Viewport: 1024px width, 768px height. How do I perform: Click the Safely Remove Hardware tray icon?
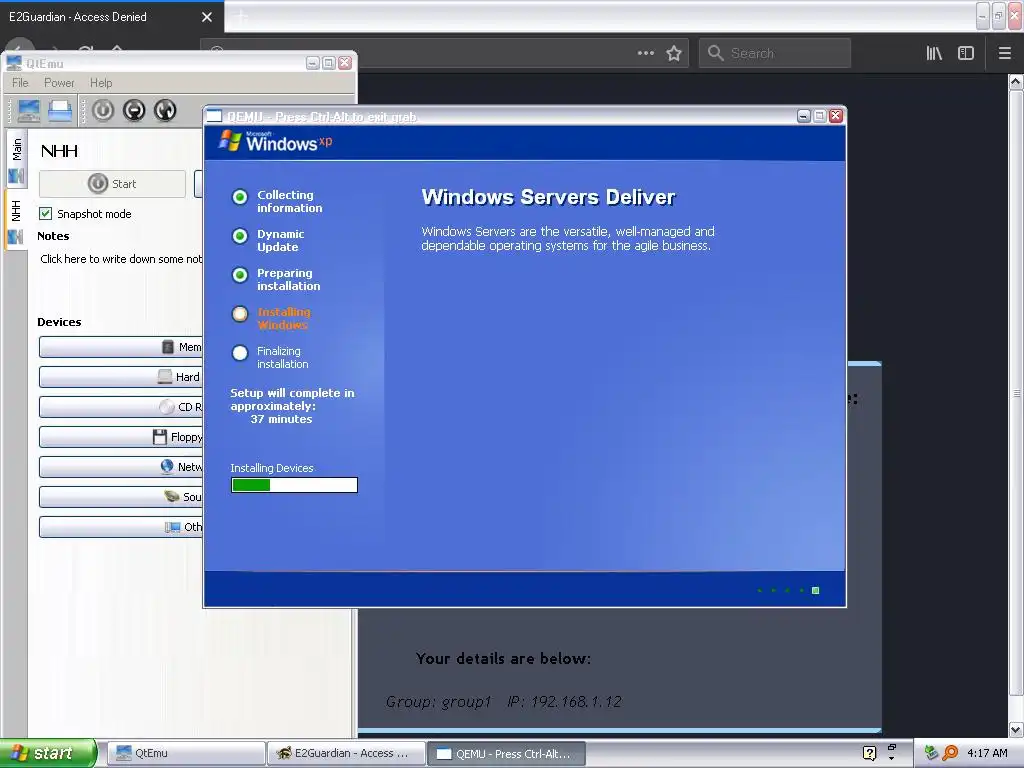pos(931,753)
